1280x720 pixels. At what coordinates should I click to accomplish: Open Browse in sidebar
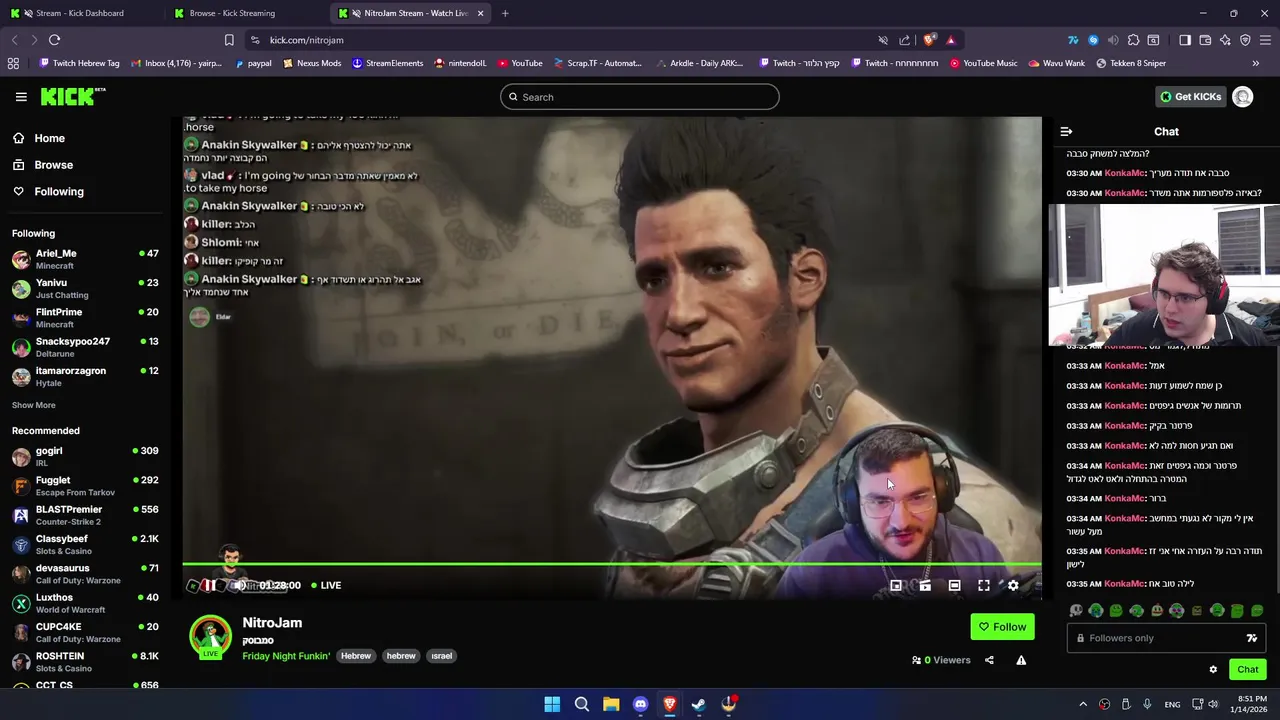pos(53,165)
